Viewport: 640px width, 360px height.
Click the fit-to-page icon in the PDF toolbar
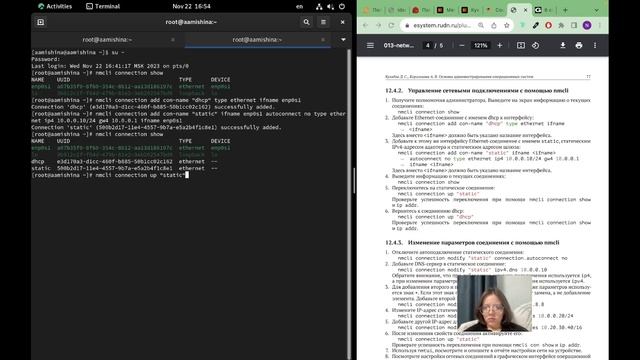click(x=521, y=45)
